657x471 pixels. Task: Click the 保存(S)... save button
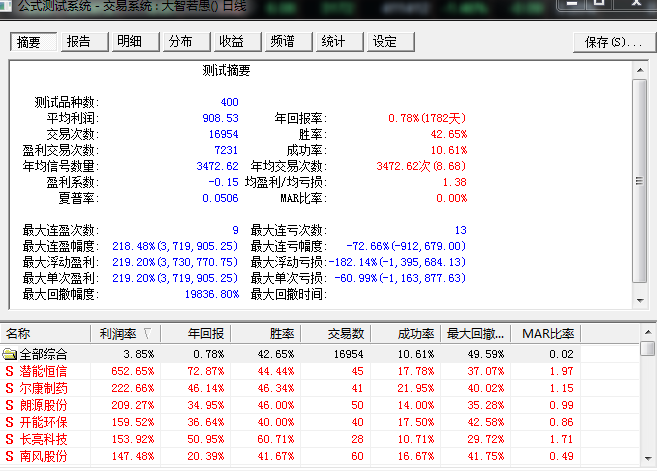tap(612, 42)
